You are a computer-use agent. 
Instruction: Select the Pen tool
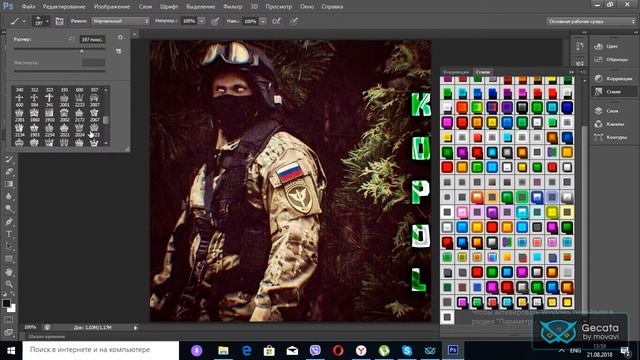pos(9,222)
